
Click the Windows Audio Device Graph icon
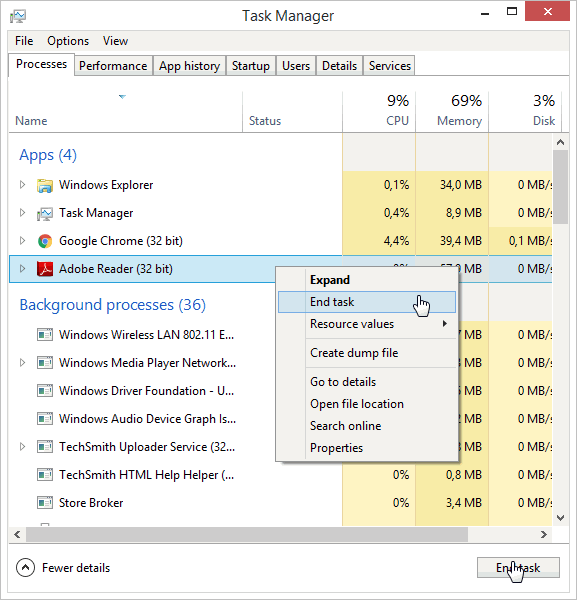point(45,419)
